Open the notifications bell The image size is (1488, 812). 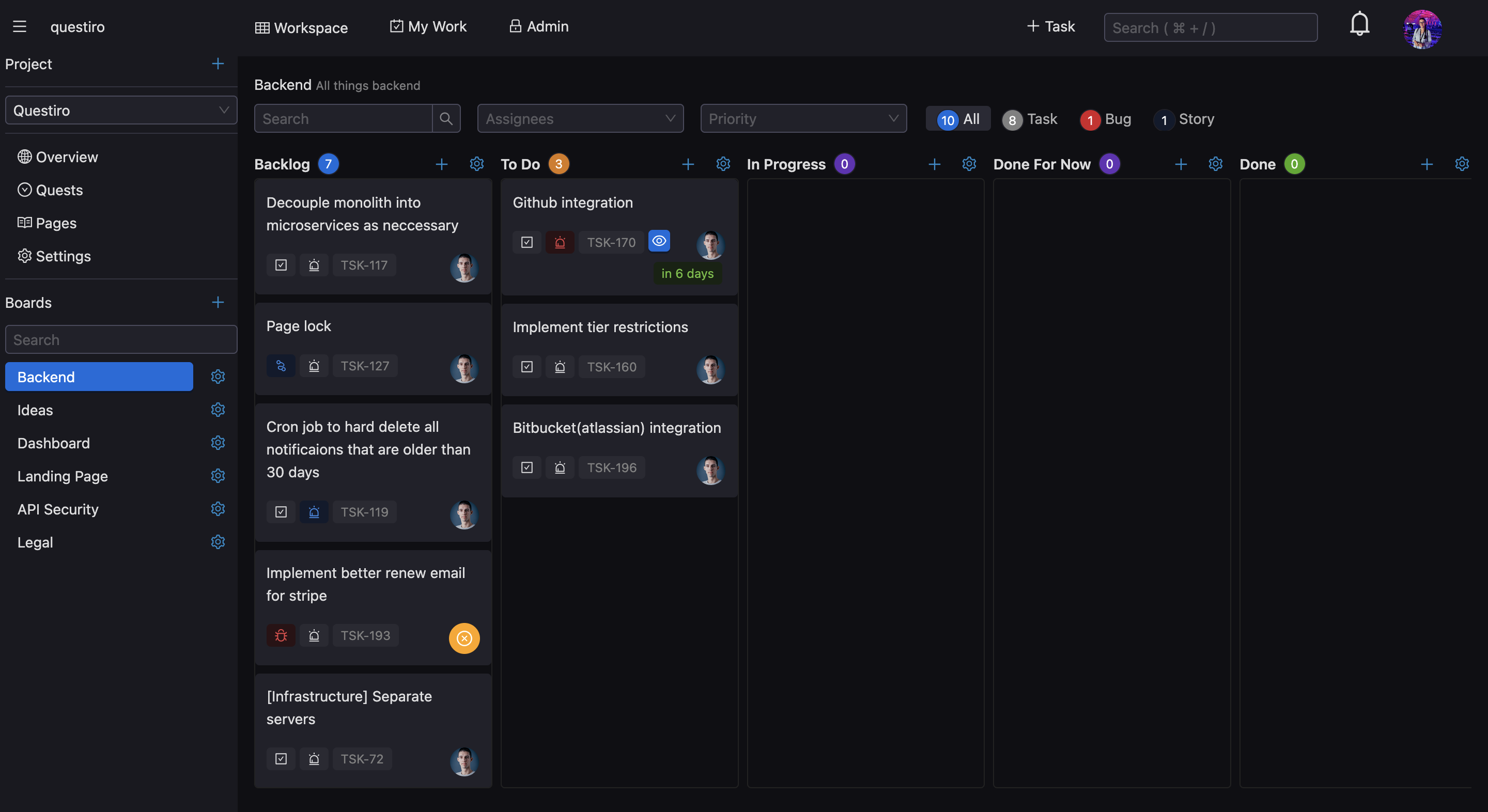1359,24
